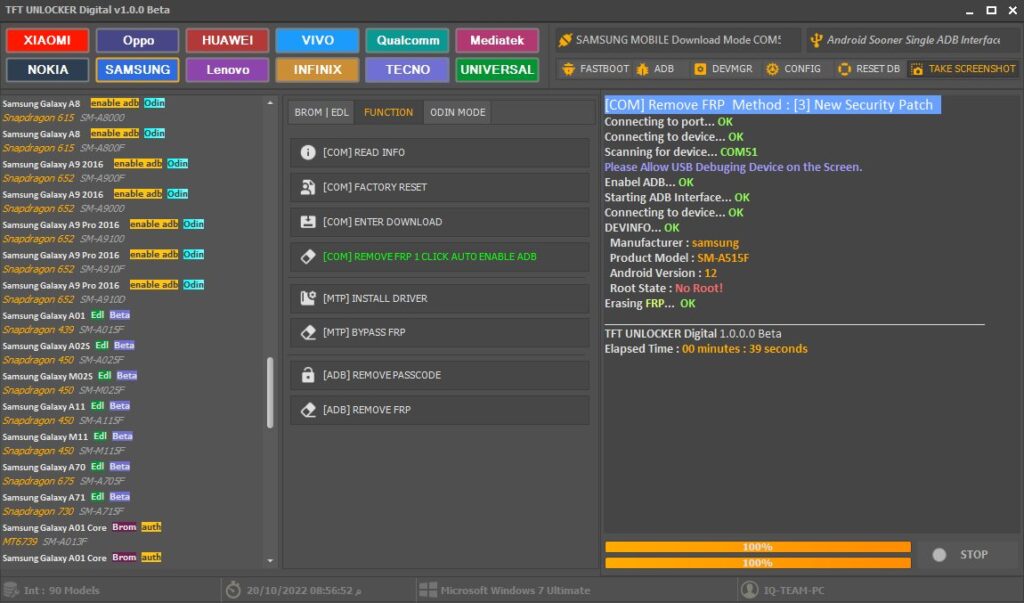Click the lower 100% progress bar
This screenshot has width=1024, height=603.
(x=758, y=562)
